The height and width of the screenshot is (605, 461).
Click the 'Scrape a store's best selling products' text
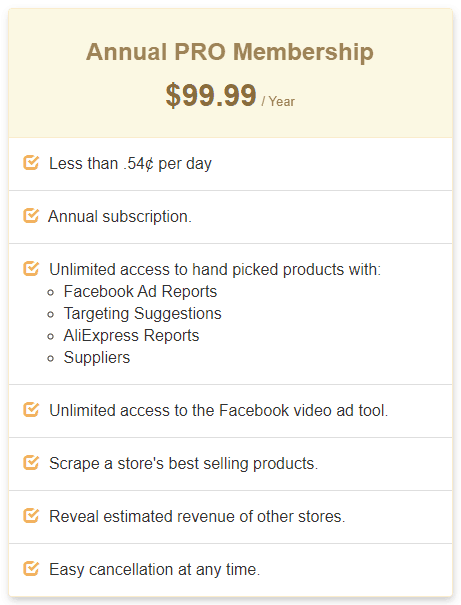pos(184,463)
